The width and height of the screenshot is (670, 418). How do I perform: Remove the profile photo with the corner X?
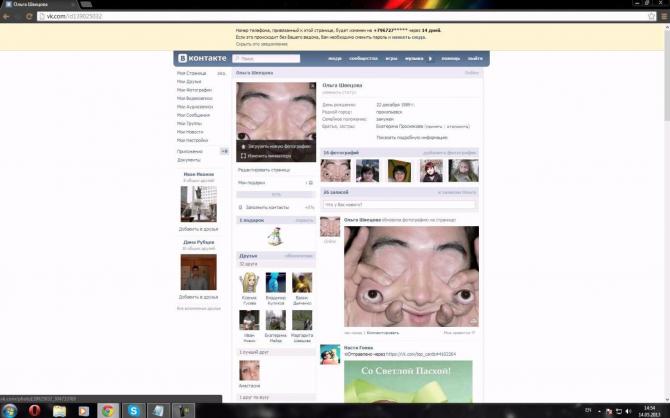(x=311, y=87)
